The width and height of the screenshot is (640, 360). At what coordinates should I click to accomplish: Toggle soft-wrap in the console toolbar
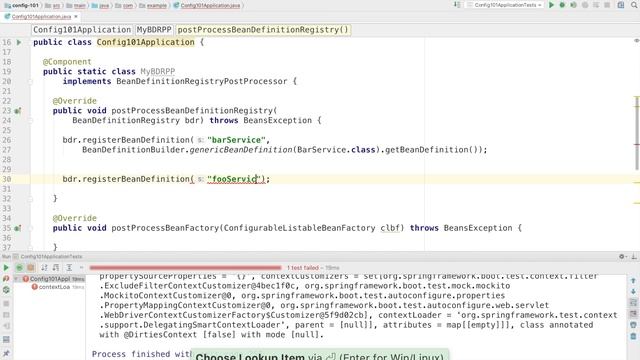tap(633, 303)
